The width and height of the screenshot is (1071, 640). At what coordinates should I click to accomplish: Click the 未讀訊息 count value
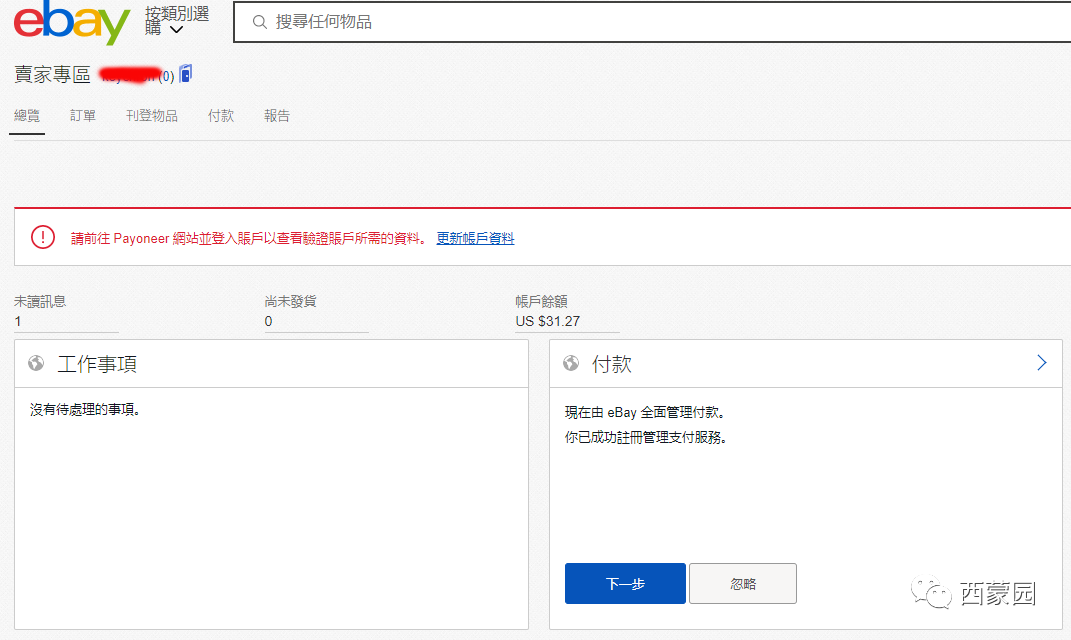point(18,321)
